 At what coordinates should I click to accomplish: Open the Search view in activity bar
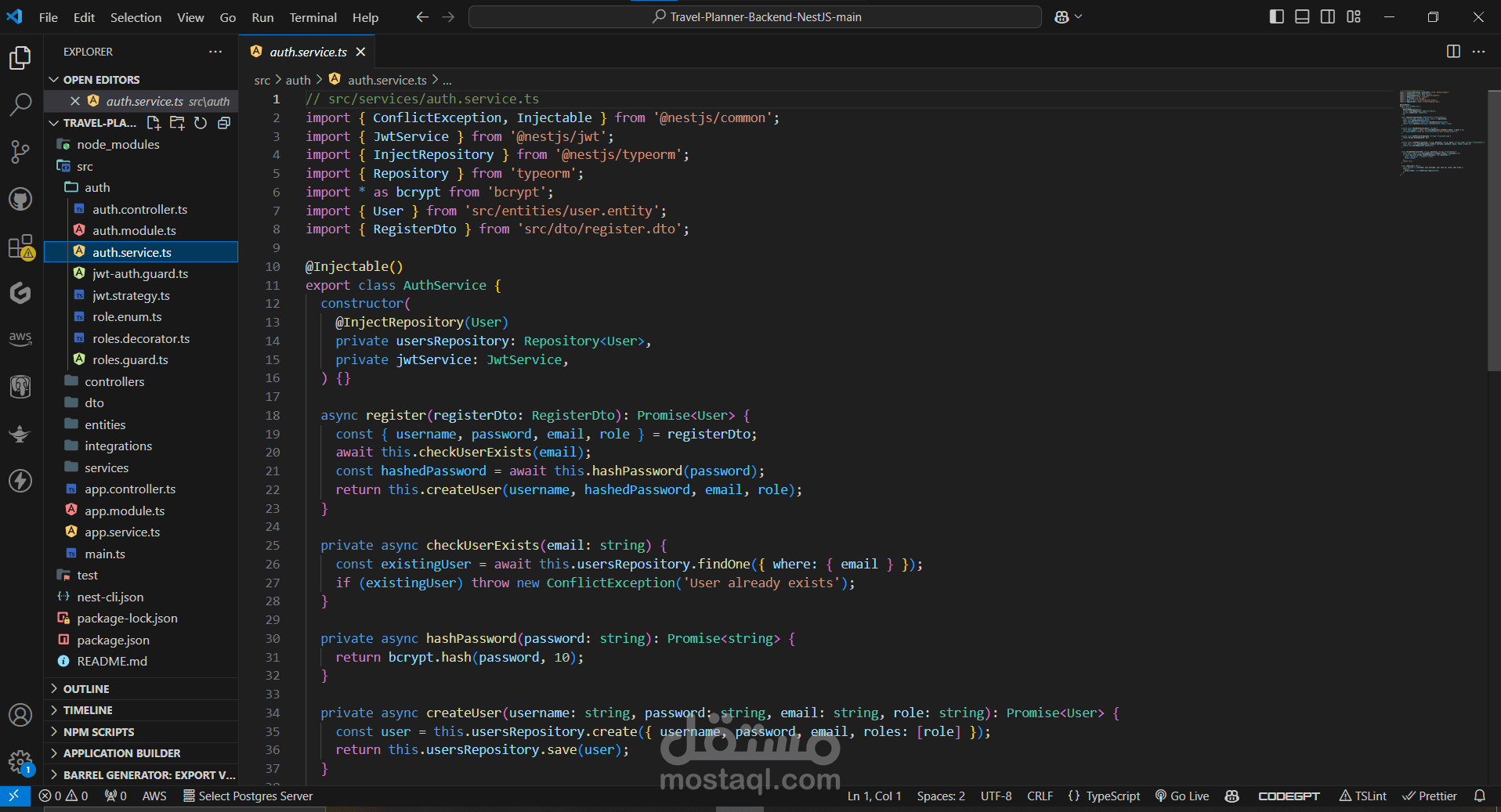pos(20,104)
